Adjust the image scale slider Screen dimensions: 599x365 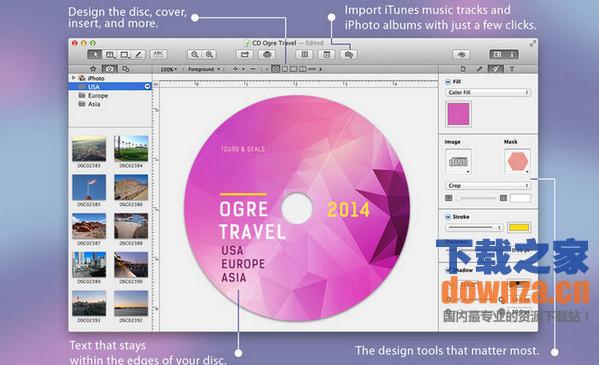click(x=476, y=198)
